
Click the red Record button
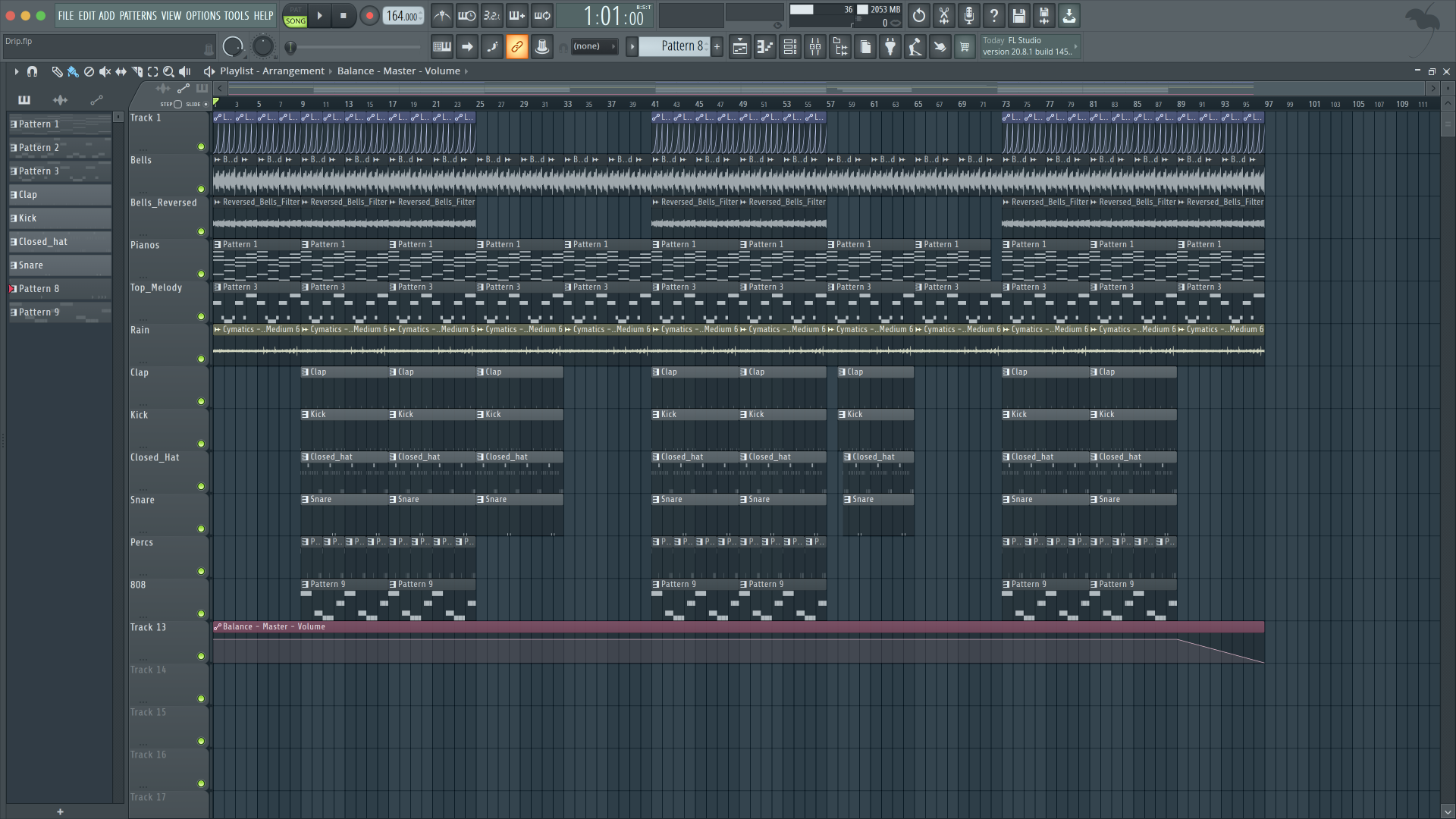[x=369, y=16]
